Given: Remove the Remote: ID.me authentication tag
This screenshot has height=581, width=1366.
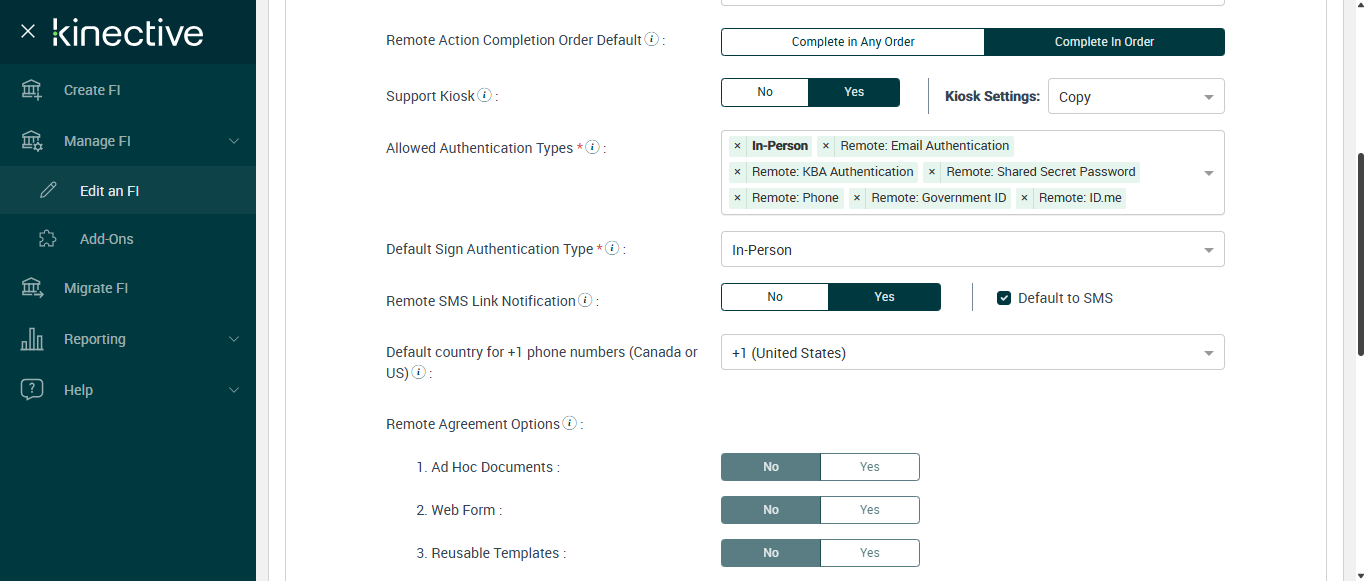Looking at the screenshot, I should (1024, 198).
